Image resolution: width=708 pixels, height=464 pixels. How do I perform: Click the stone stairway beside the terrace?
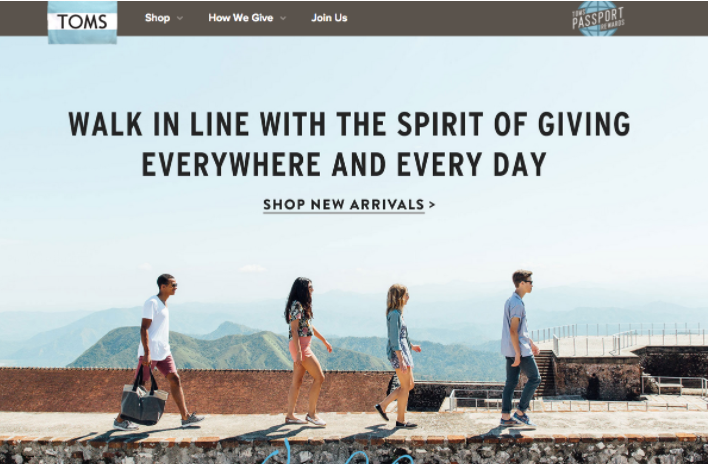(x=545, y=373)
